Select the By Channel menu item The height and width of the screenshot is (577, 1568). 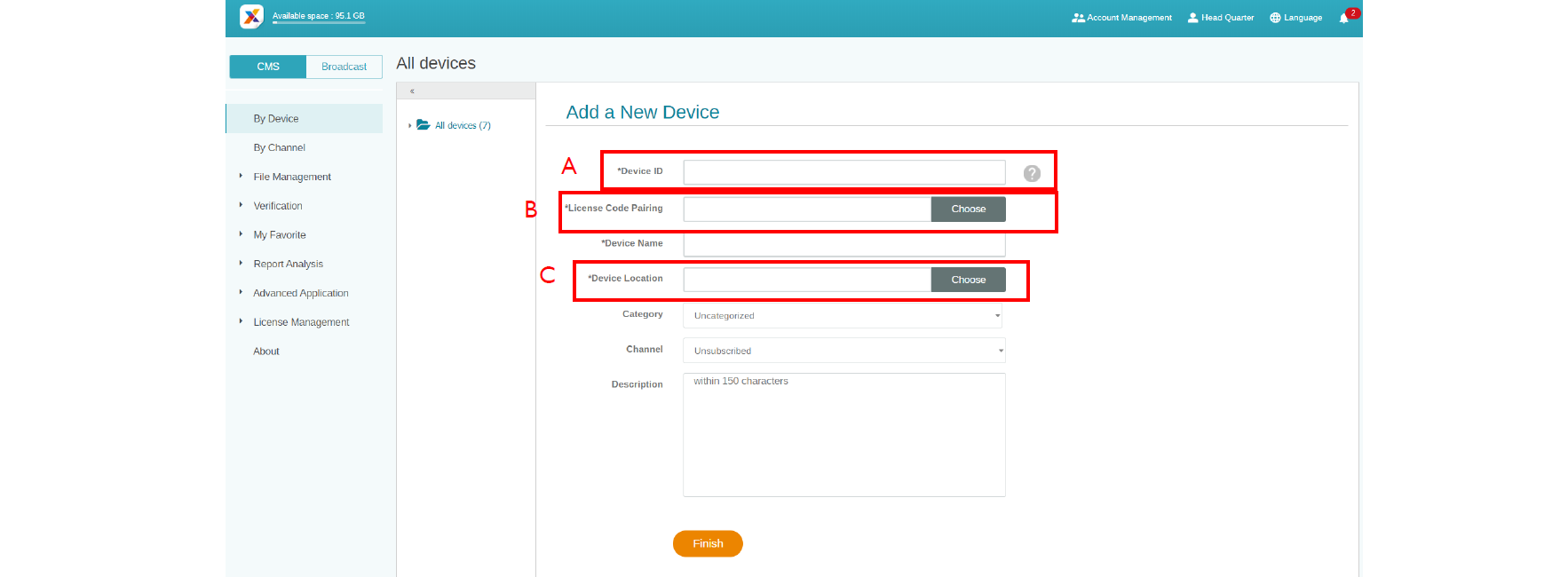click(279, 147)
